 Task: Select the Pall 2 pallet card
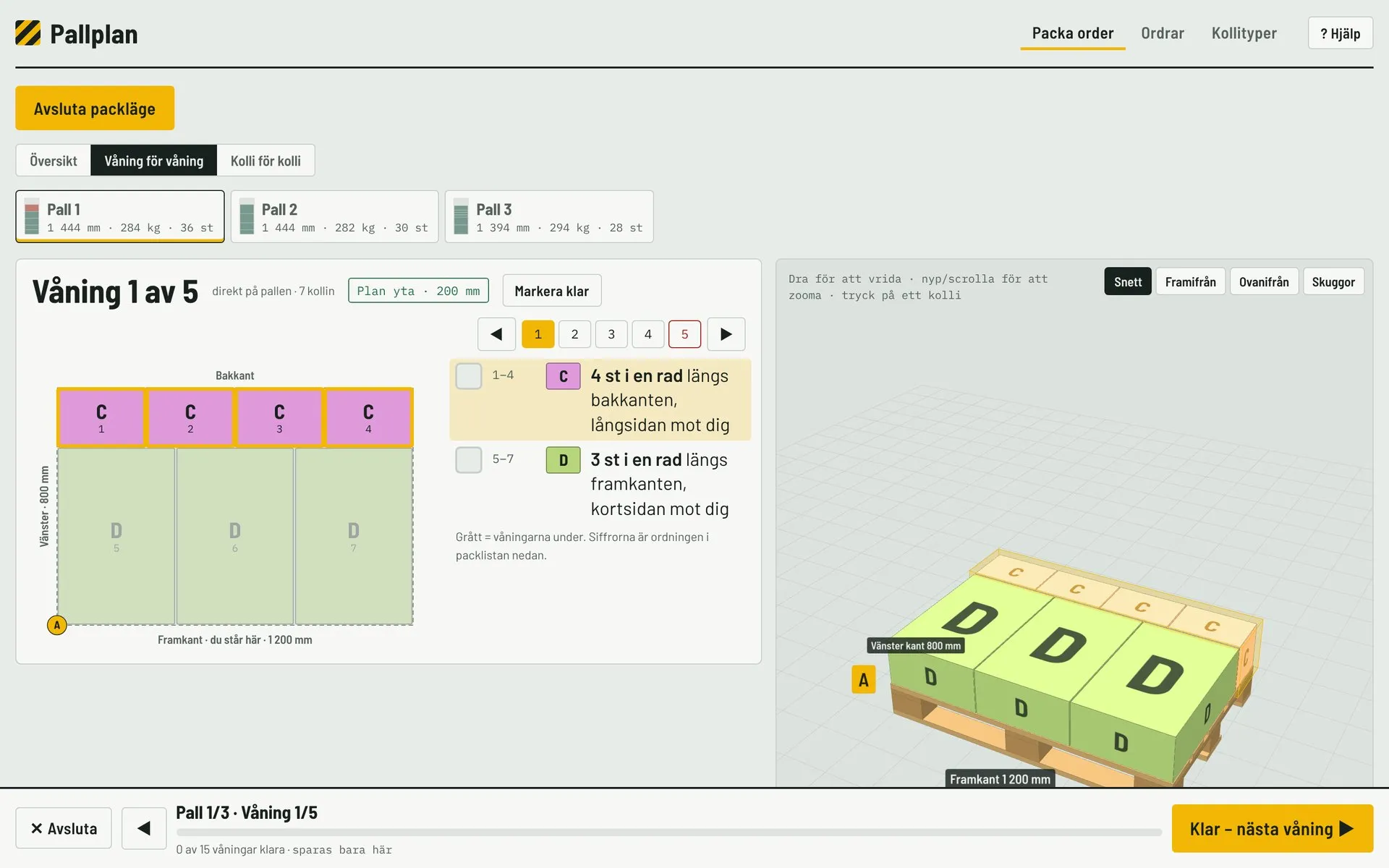(334, 216)
